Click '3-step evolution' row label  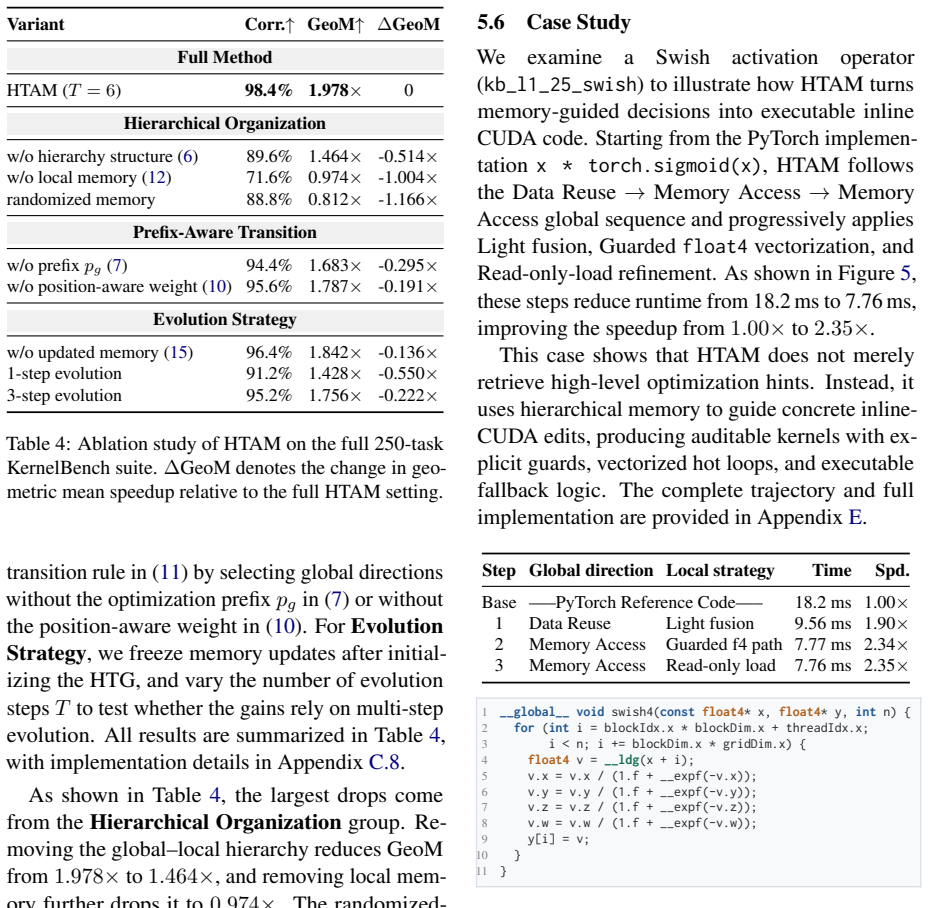(64, 395)
